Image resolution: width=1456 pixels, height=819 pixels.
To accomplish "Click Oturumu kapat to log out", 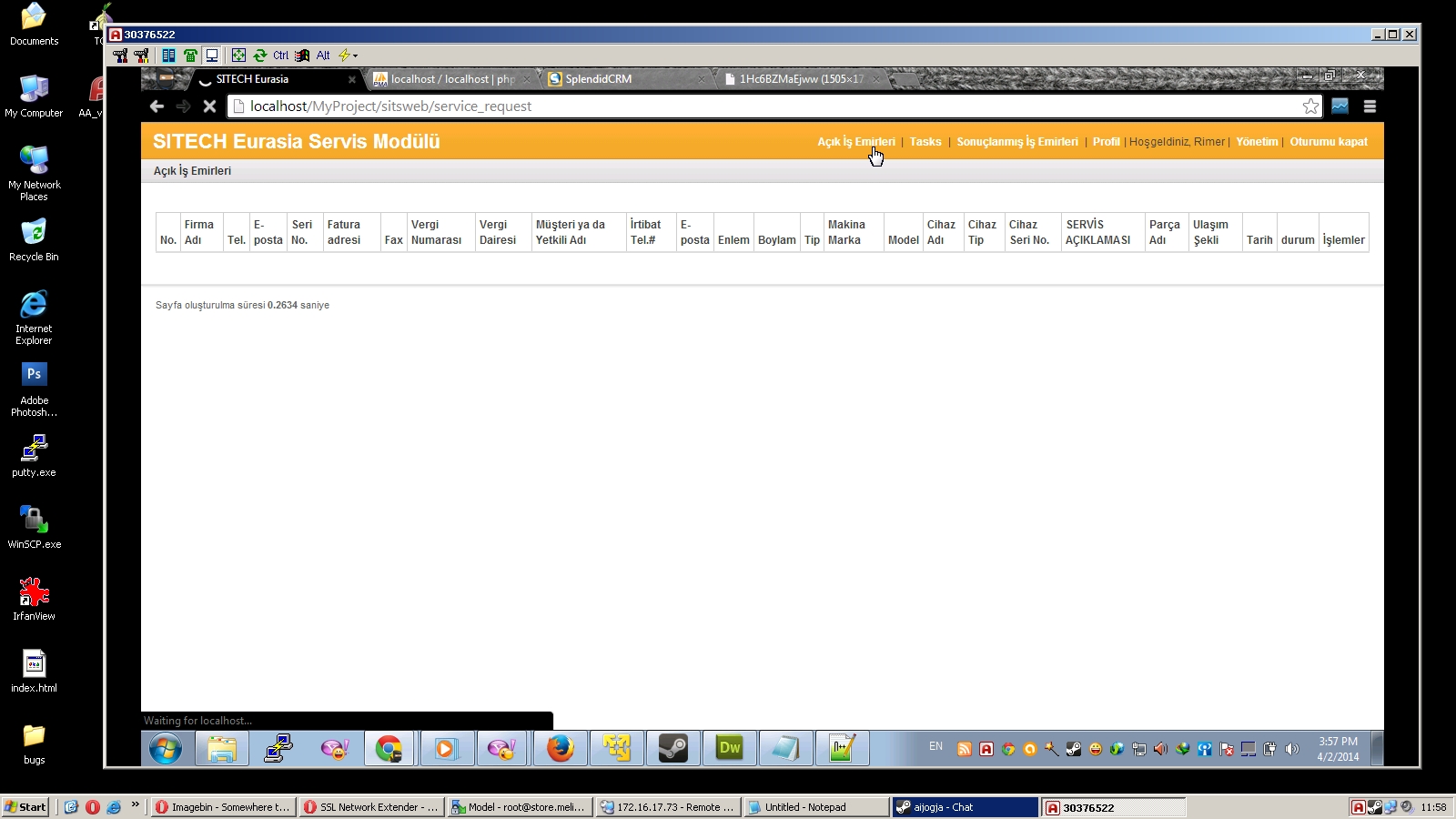I will point(1329,142).
